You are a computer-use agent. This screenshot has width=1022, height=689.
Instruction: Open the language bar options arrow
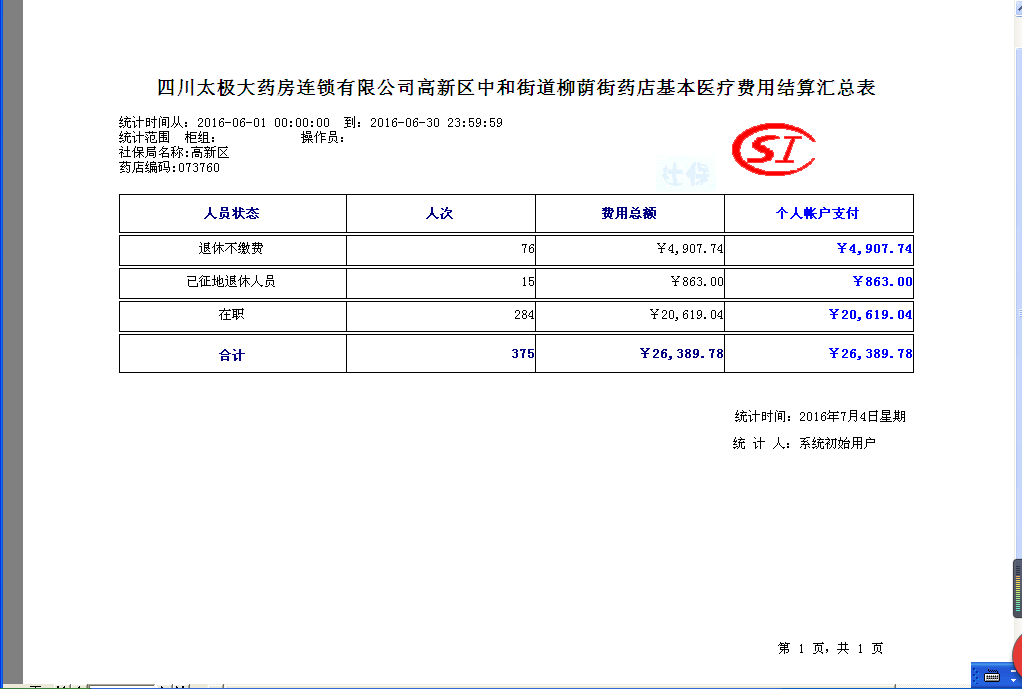coord(1014,680)
